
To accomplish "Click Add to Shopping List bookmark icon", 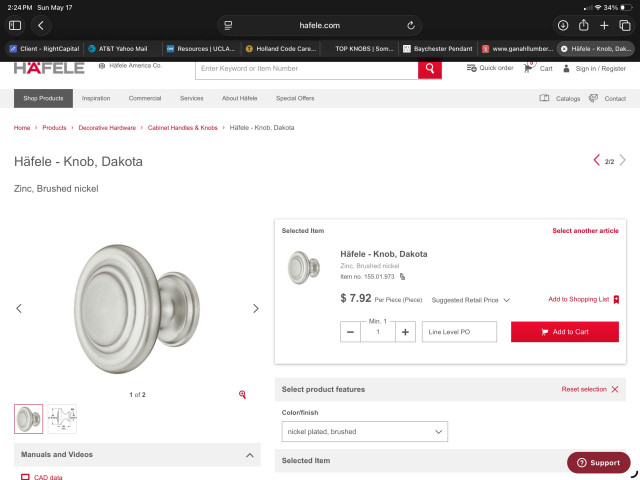I will [616, 300].
